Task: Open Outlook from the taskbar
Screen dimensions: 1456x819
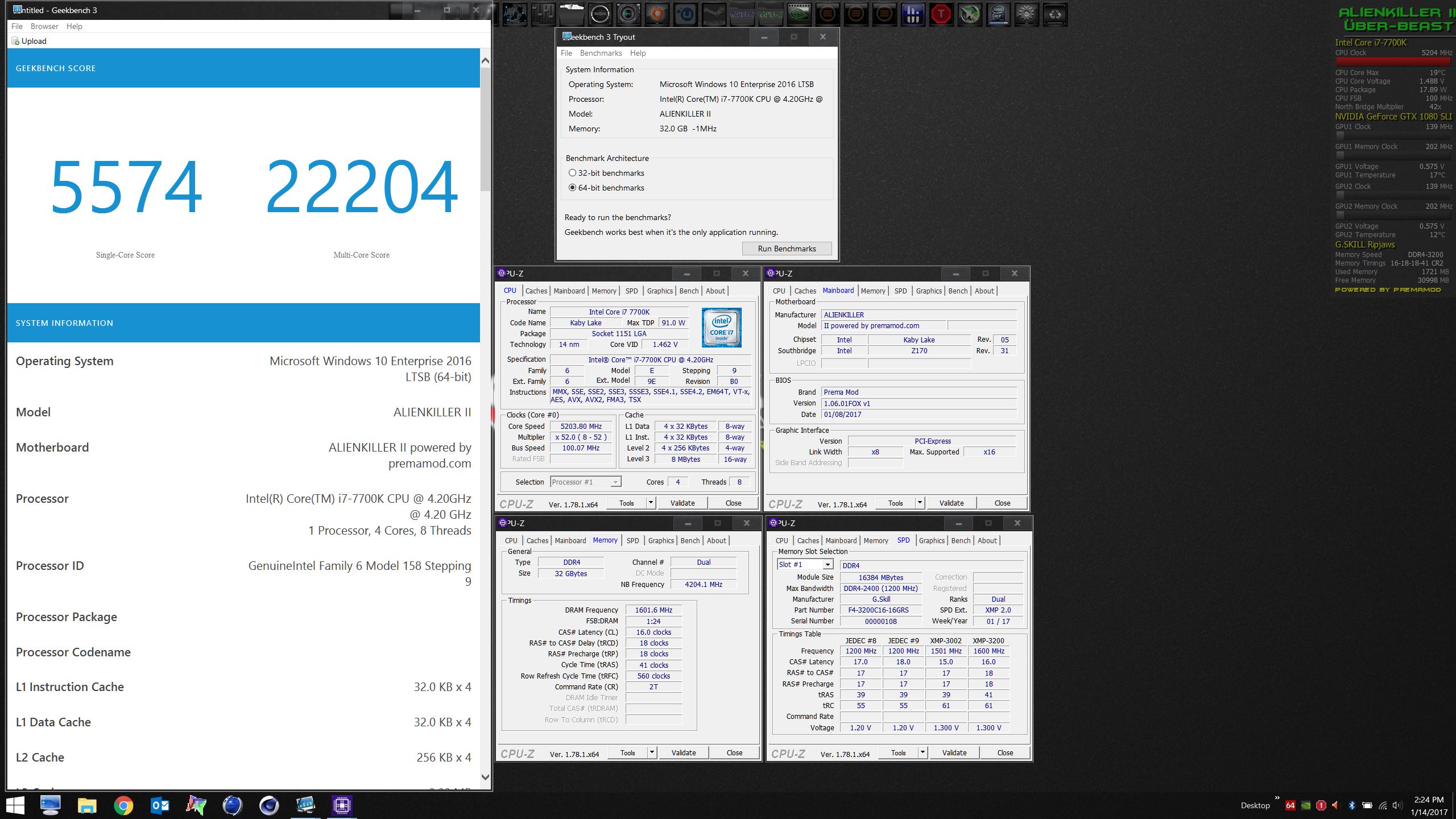Action: 160,805
